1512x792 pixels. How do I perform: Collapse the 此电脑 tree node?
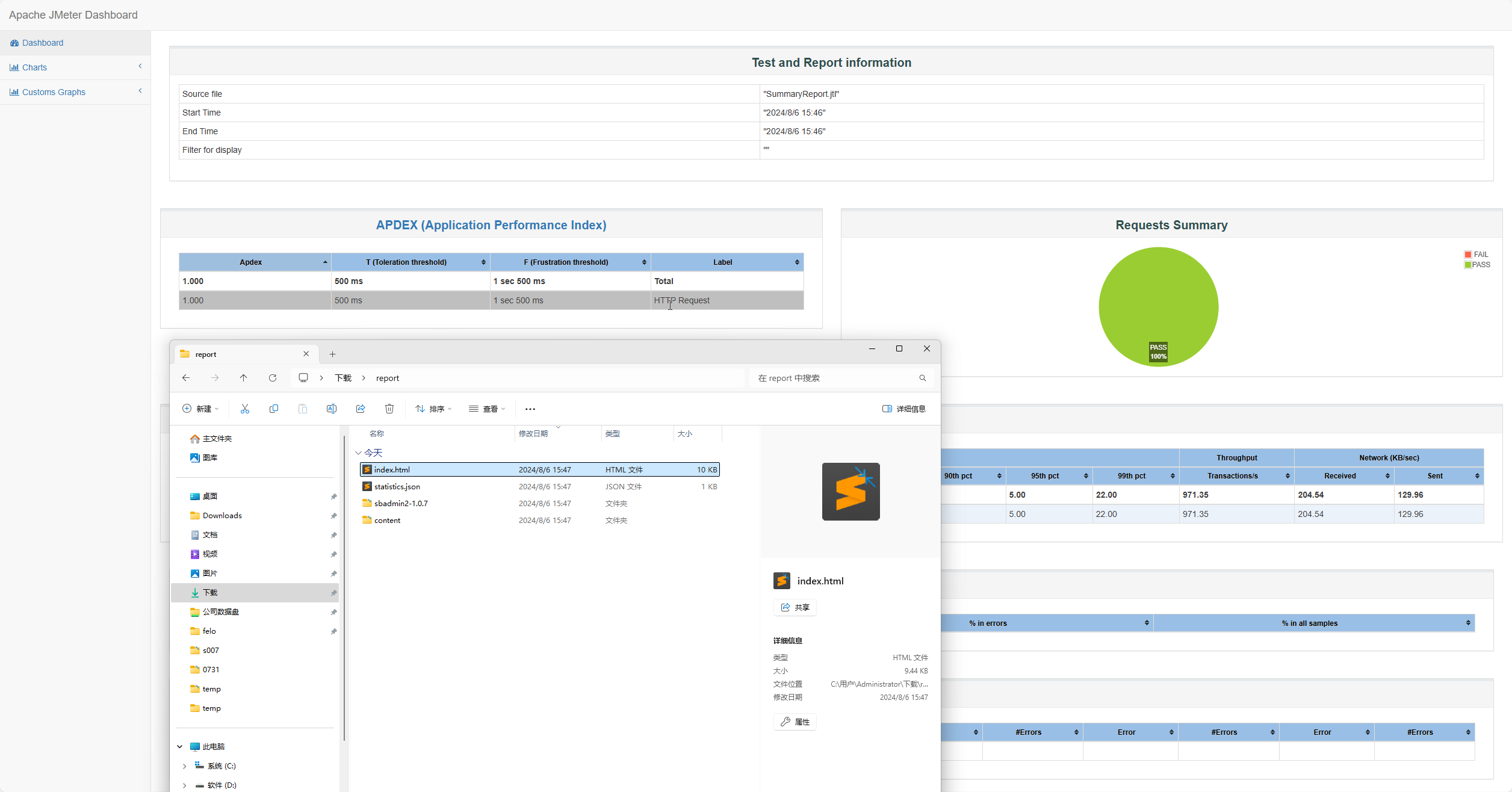pos(180,747)
